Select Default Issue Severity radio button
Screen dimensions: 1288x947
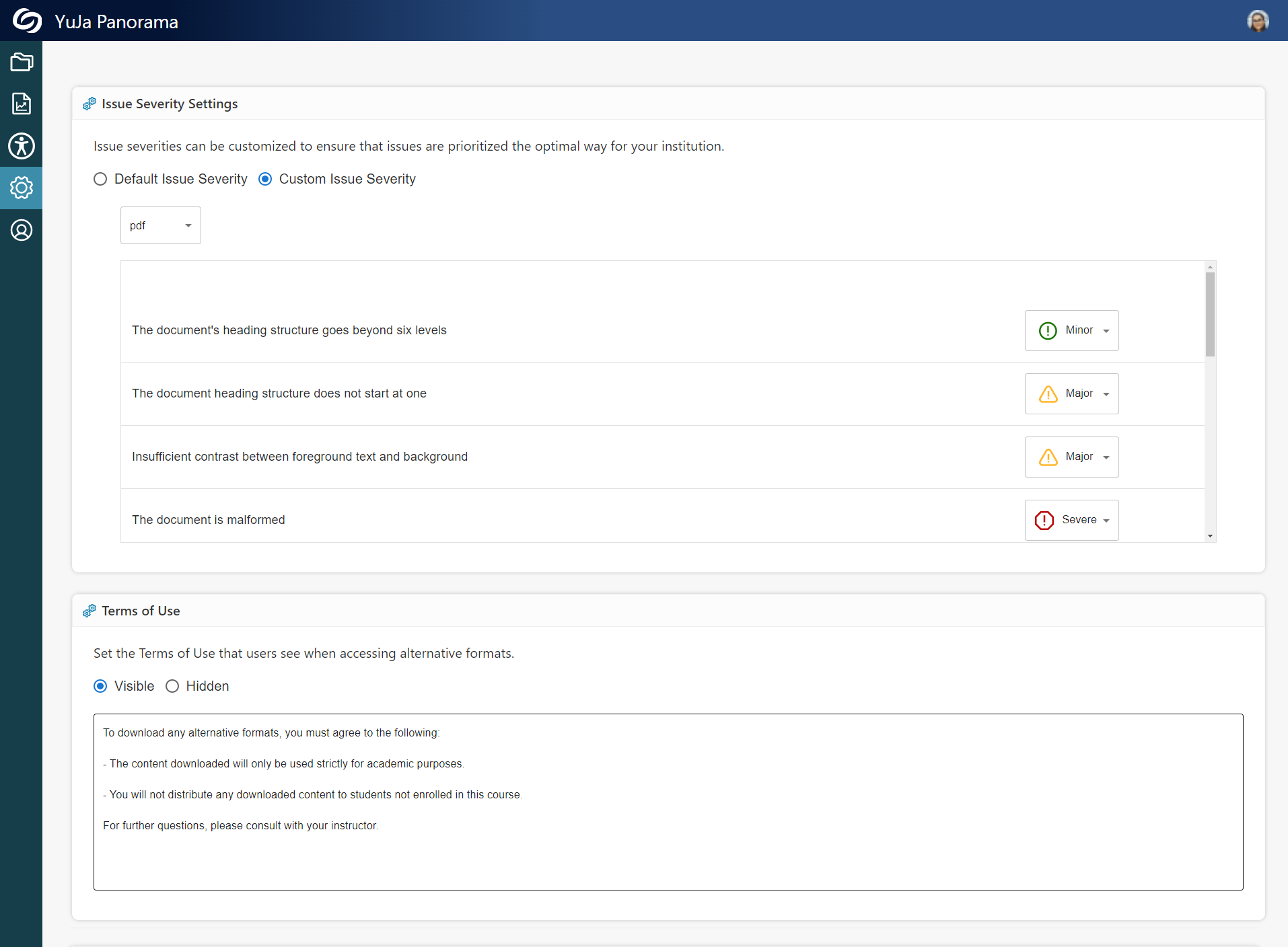100,179
